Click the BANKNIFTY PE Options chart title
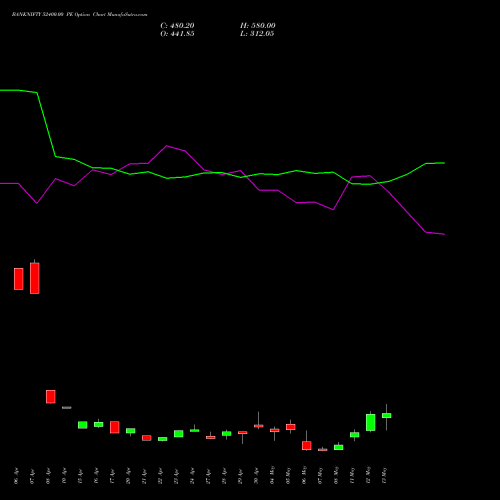500x500 pixels. (79, 15)
